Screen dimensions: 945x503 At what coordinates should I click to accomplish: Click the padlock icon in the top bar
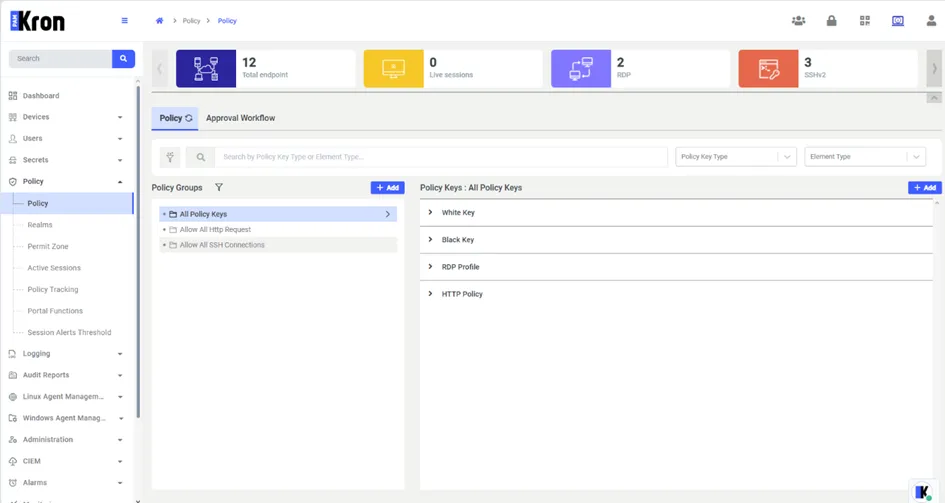tap(831, 20)
